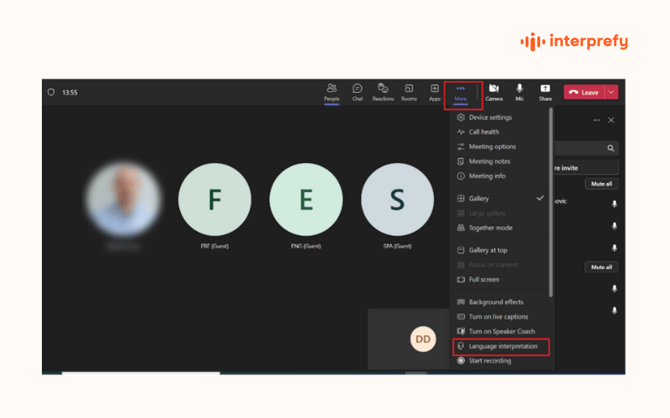670x418 pixels.
Task: Click the More menu vertical scrollbar
Action: click(x=551, y=200)
